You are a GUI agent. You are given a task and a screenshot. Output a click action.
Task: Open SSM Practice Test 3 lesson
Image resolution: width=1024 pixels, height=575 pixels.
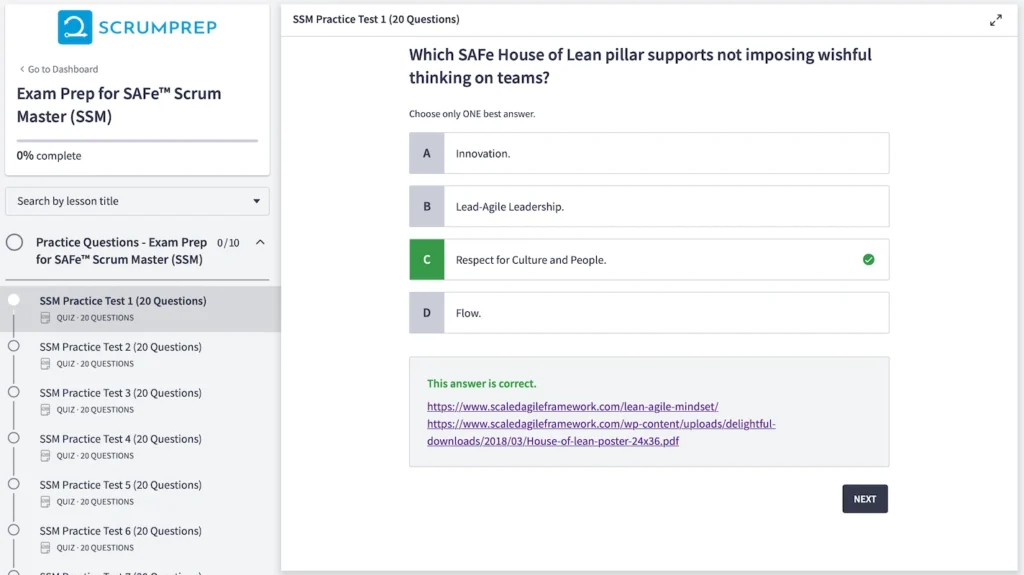(120, 393)
